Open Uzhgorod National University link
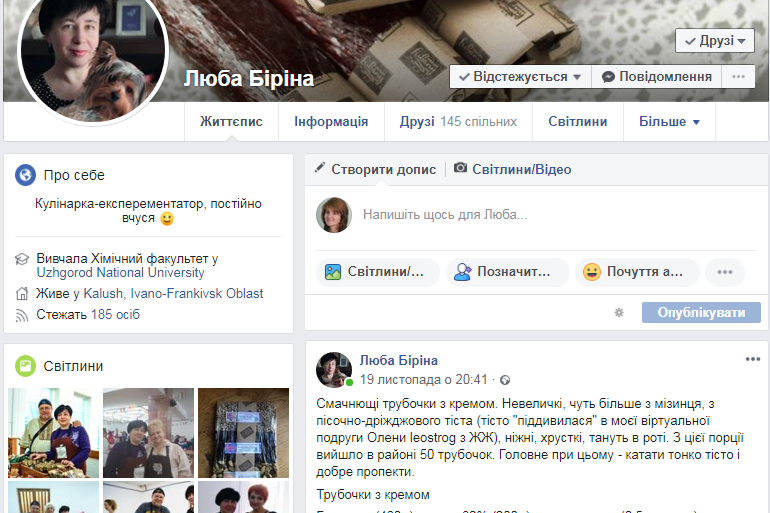This screenshot has width=770, height=513. [x=120, y=272]
